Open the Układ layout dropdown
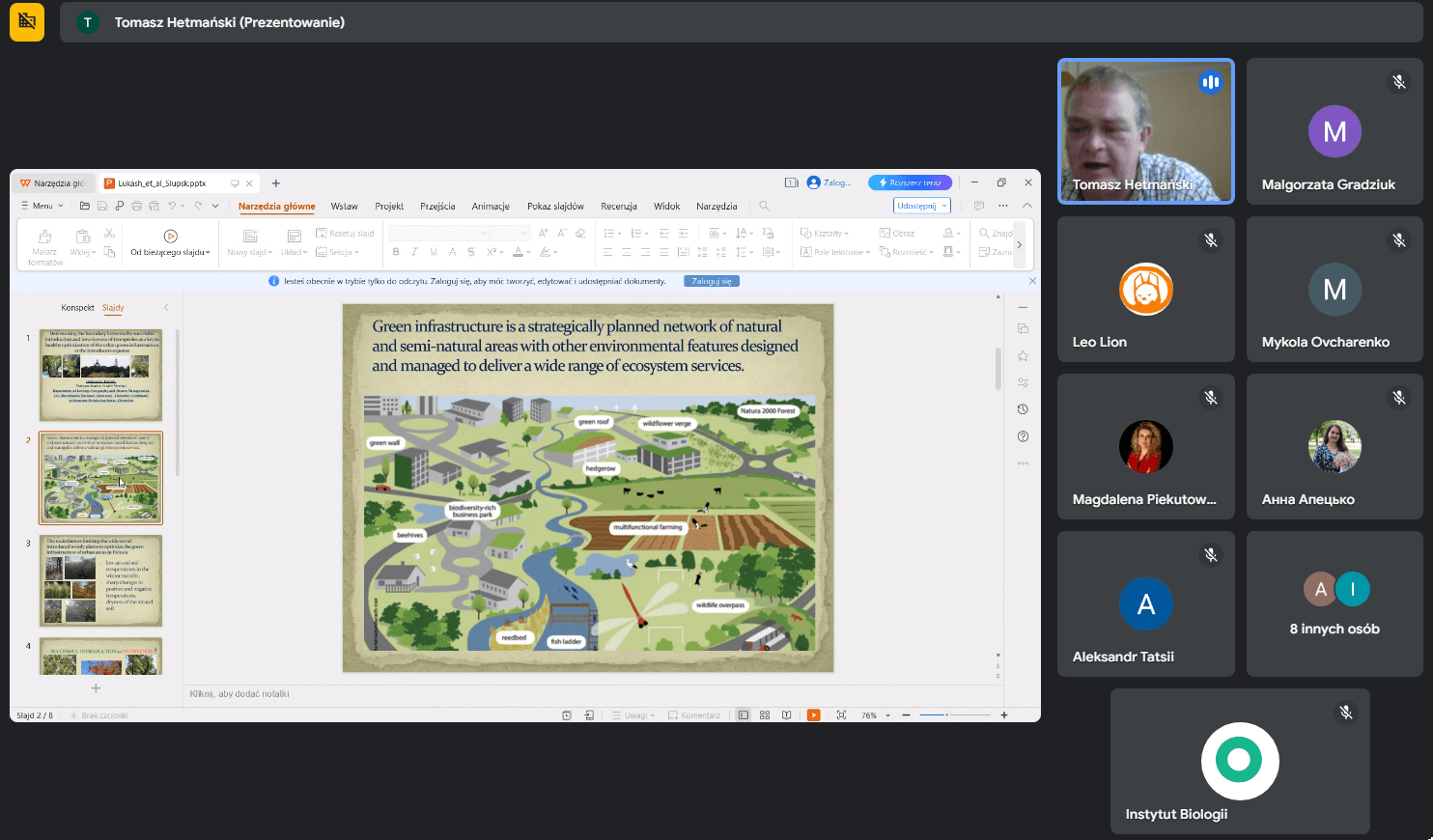The width and height of the screenshot is (1433, 840). (x=295, y=252)
